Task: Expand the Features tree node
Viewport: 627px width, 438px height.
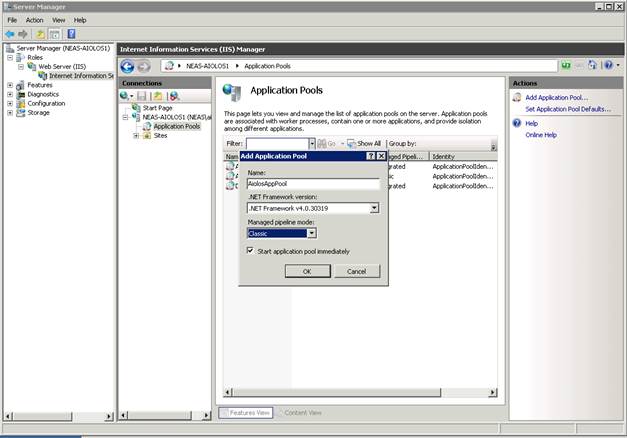Action: pyautogui.click(x=10, y=85)
